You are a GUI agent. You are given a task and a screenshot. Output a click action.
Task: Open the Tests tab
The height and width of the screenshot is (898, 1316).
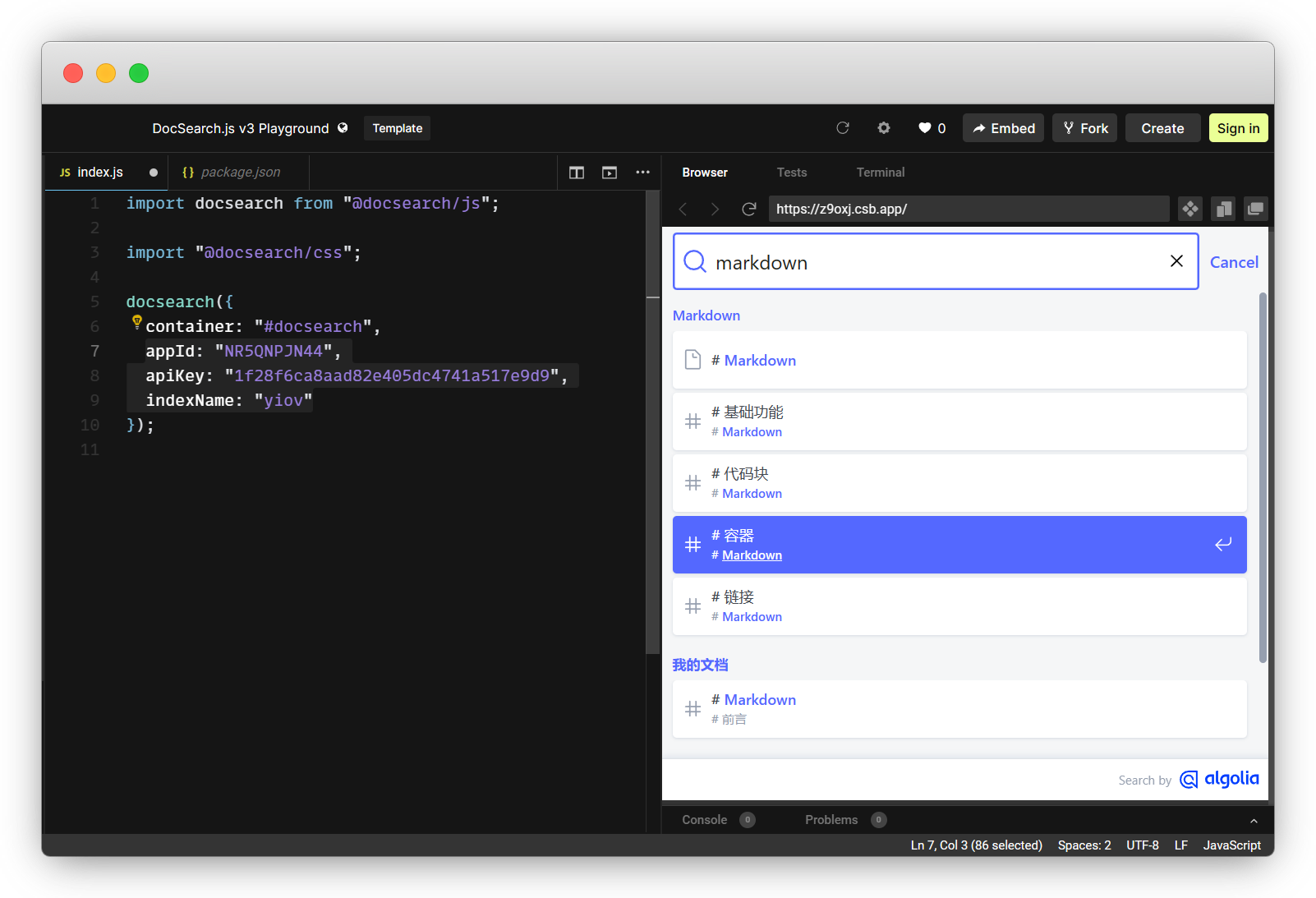point(791,173)
